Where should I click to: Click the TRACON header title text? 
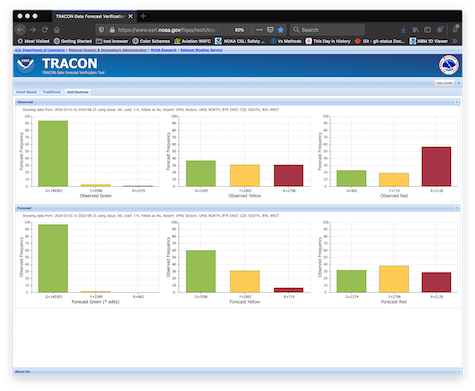tap(70, 63)
